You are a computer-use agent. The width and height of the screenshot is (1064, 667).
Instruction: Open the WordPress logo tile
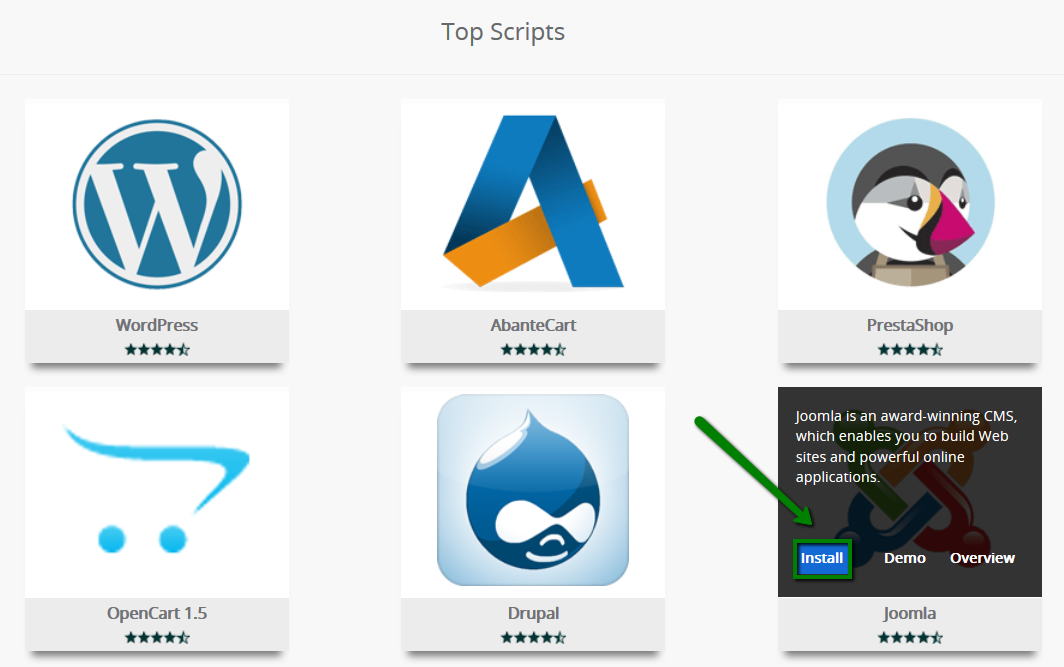click(x=157, y=204)
